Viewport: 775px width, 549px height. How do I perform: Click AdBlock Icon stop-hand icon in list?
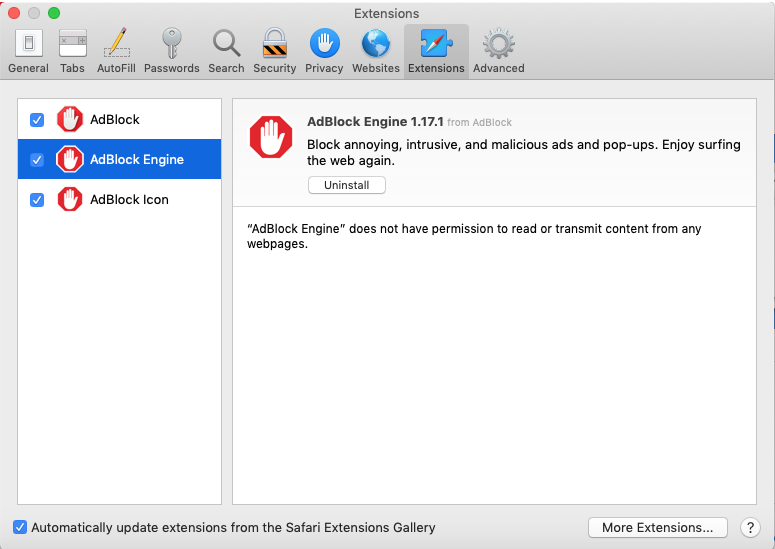[70, 199]
